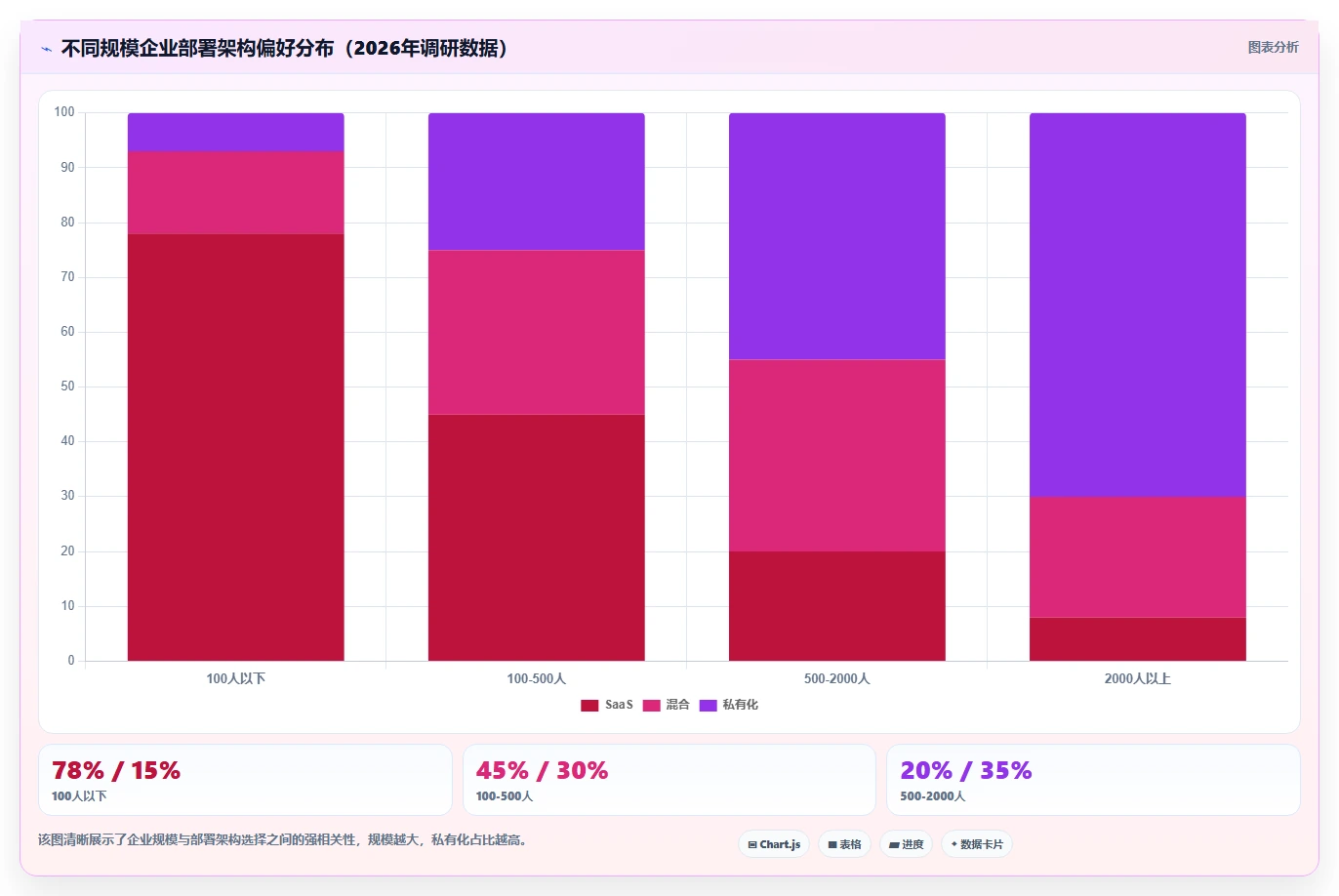Click the 表格 tag
The height and width of the screenshot is (896, 1339).
(x=844, y=844)
